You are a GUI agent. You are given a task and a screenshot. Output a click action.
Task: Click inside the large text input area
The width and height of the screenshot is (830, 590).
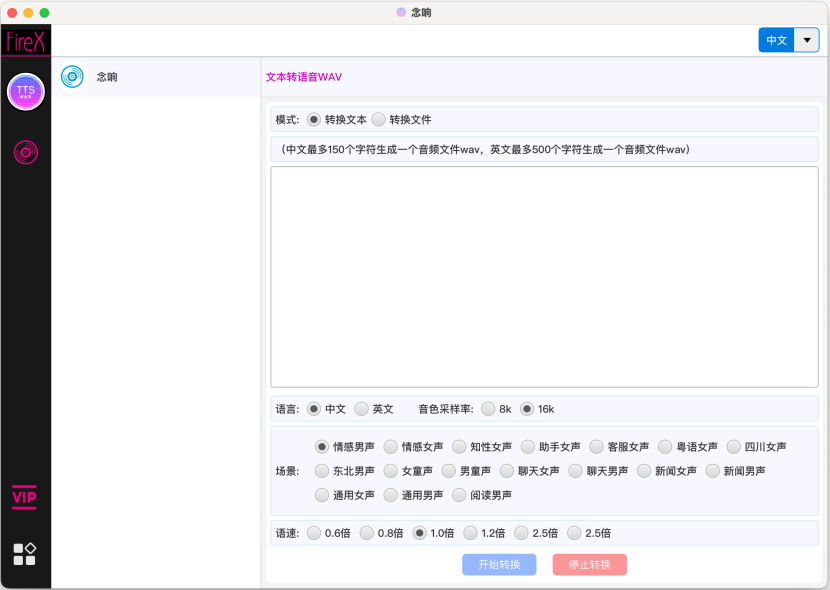545,277
